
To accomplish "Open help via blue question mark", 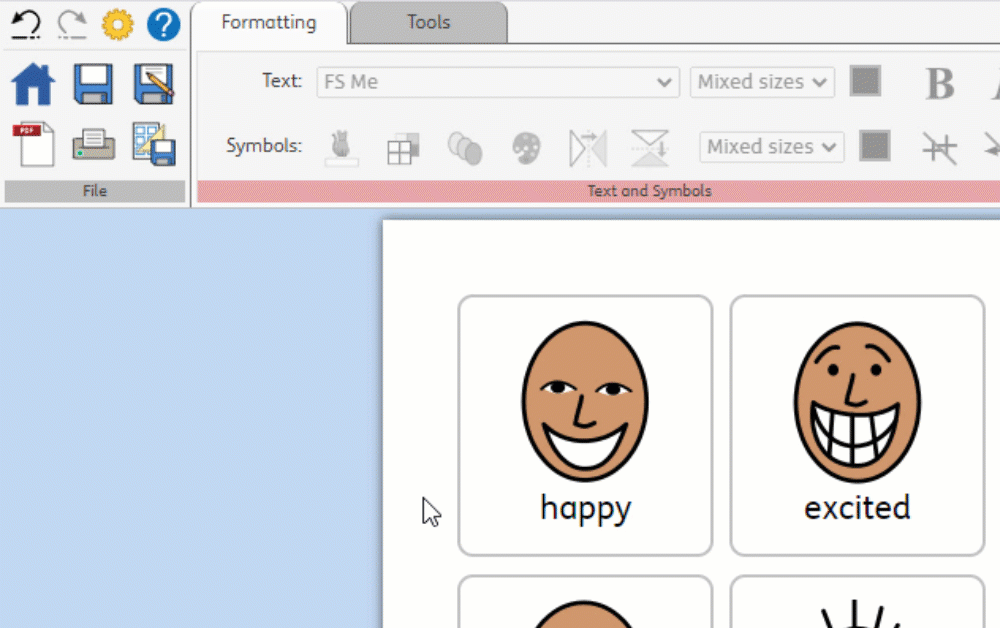I will pyautogui.click(x=163, y=24).
